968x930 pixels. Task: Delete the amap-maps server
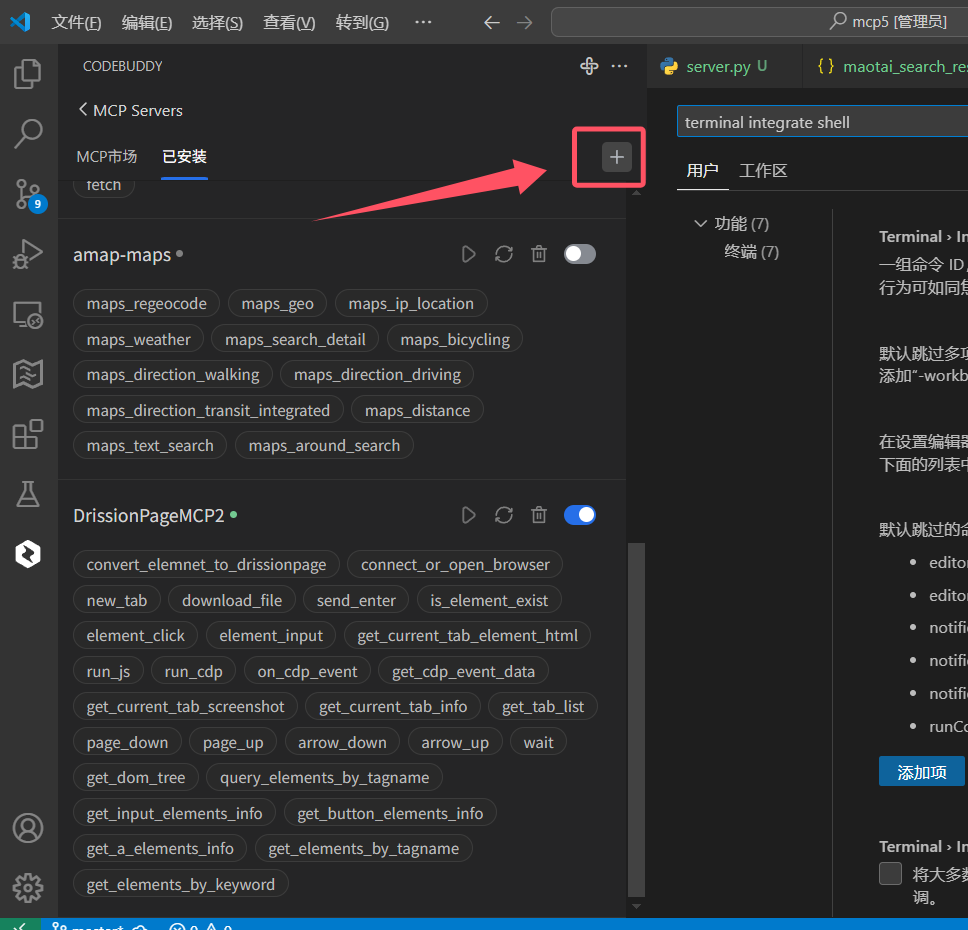click(539, 254)
